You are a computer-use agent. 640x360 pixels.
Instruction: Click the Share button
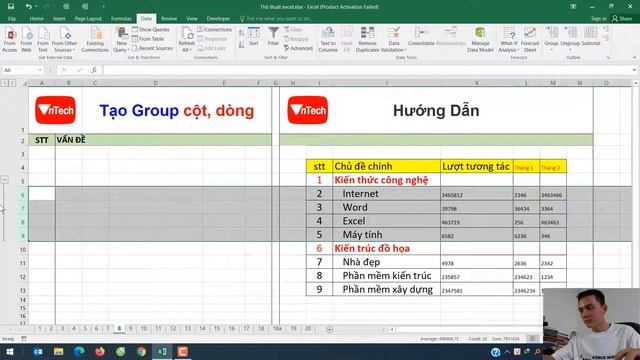tap(622, 18)
